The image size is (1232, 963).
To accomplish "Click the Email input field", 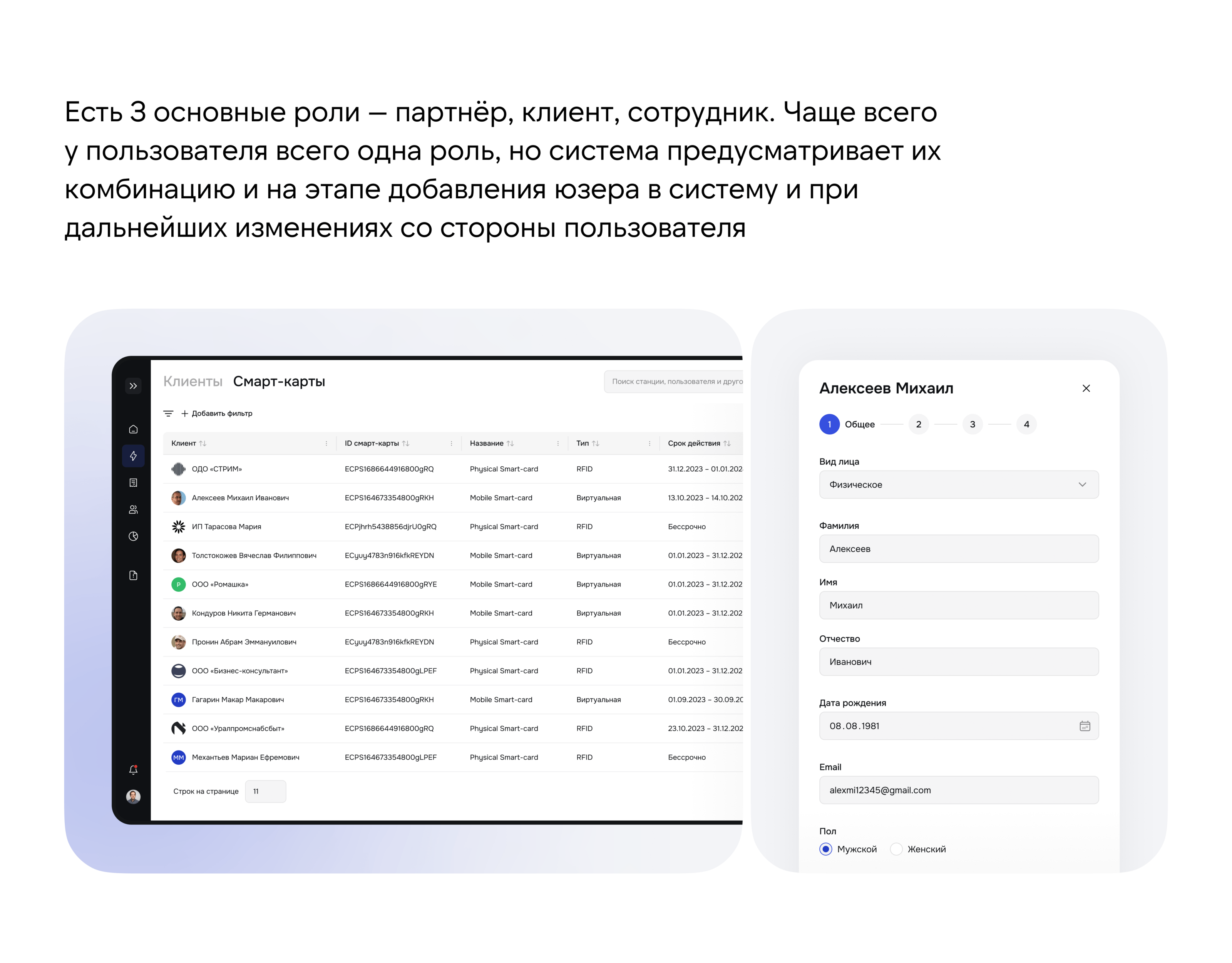I will 958,790.
